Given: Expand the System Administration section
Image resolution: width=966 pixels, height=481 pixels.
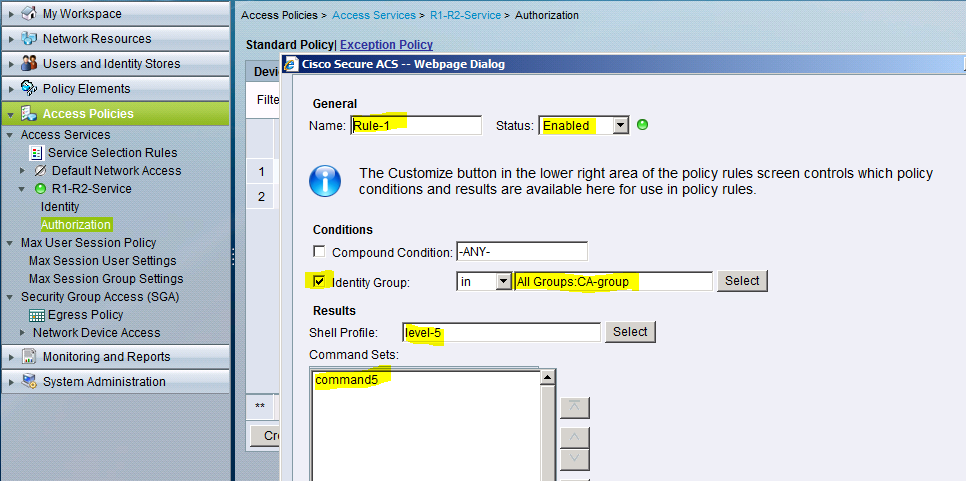Looking at the screenshot, I should 11,382.
